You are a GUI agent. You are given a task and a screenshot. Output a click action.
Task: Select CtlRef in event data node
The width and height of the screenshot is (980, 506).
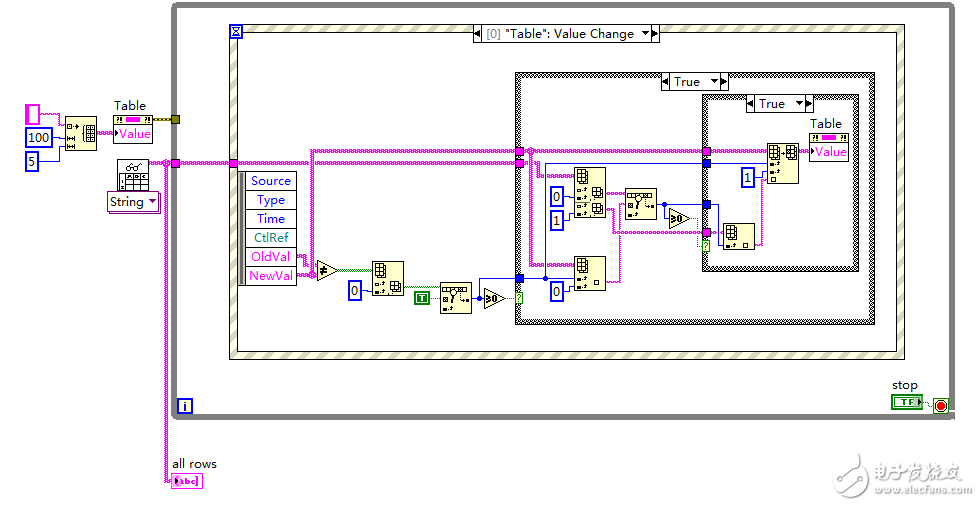(x=271, y=237)
